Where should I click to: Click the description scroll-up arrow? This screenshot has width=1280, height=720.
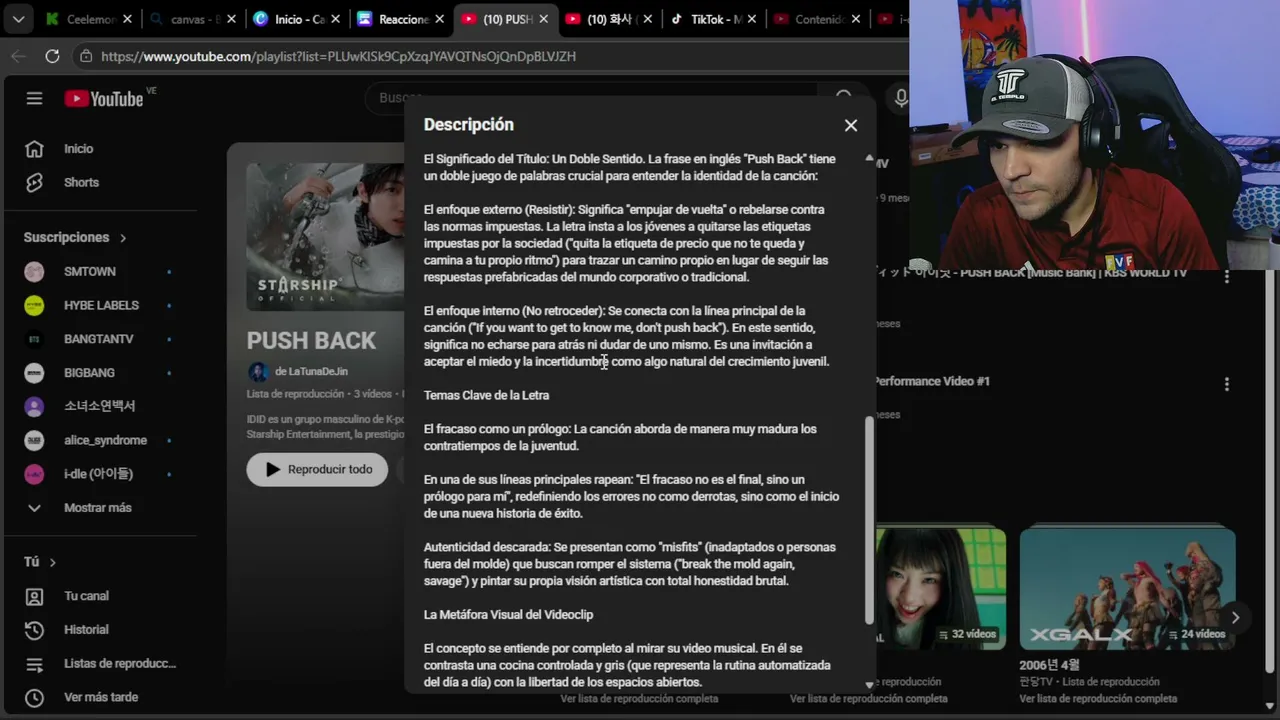[x=869, y=160]
